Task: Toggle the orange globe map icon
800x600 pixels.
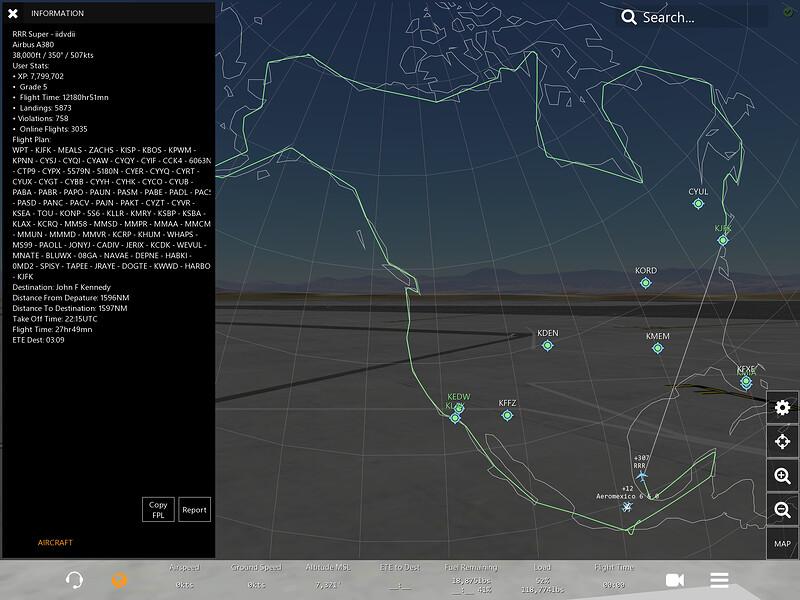Action: [119, 580]
